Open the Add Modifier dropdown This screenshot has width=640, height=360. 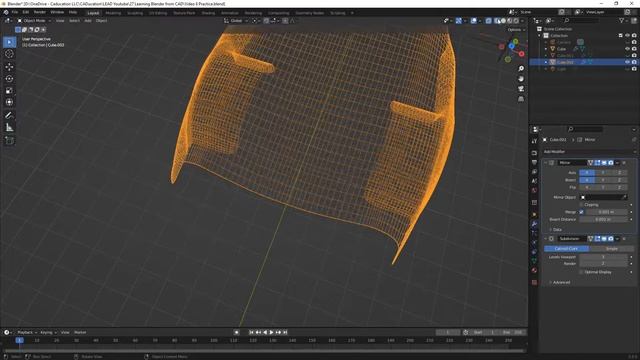[588, 151]
